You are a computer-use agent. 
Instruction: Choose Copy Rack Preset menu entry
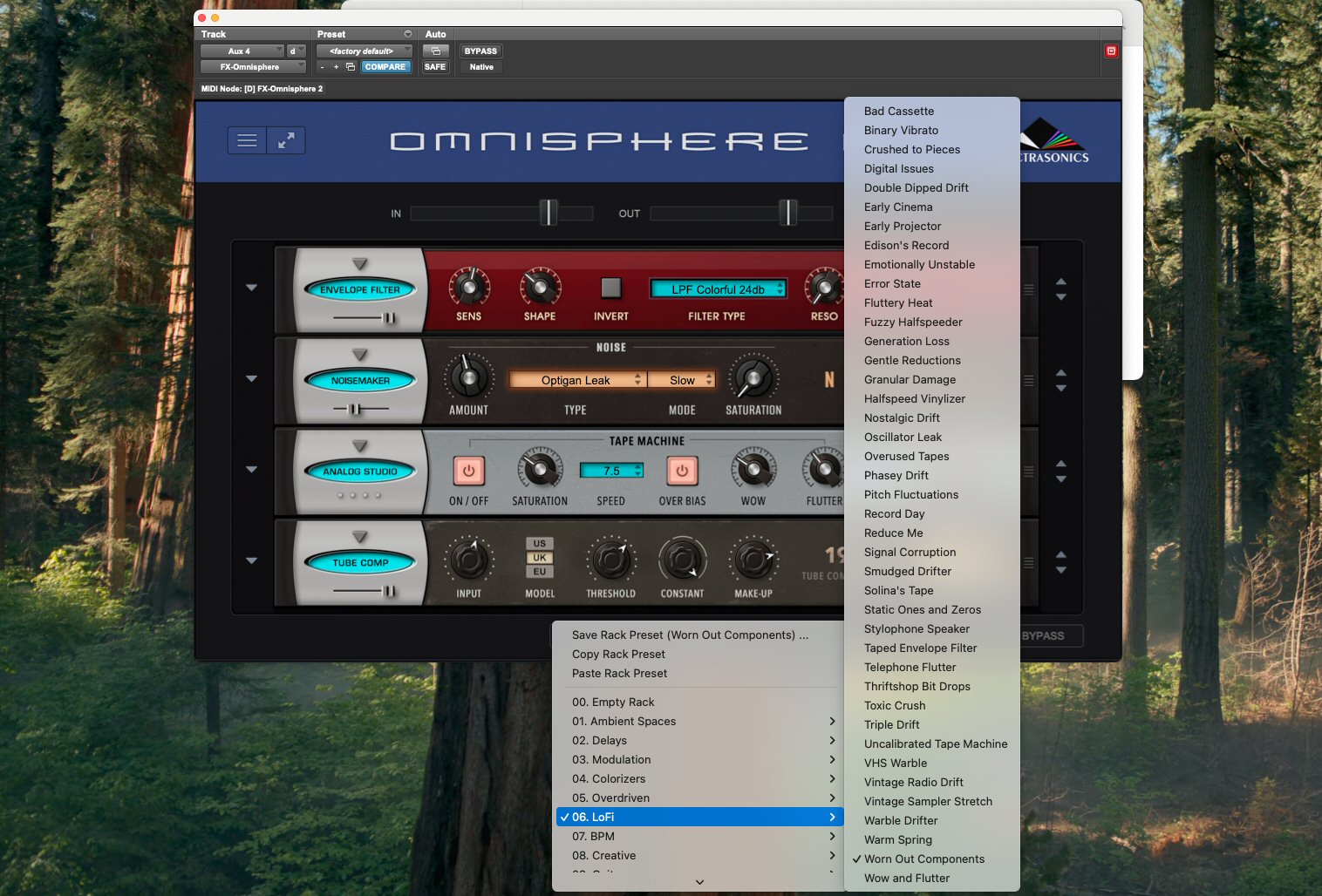click(618, 655)
